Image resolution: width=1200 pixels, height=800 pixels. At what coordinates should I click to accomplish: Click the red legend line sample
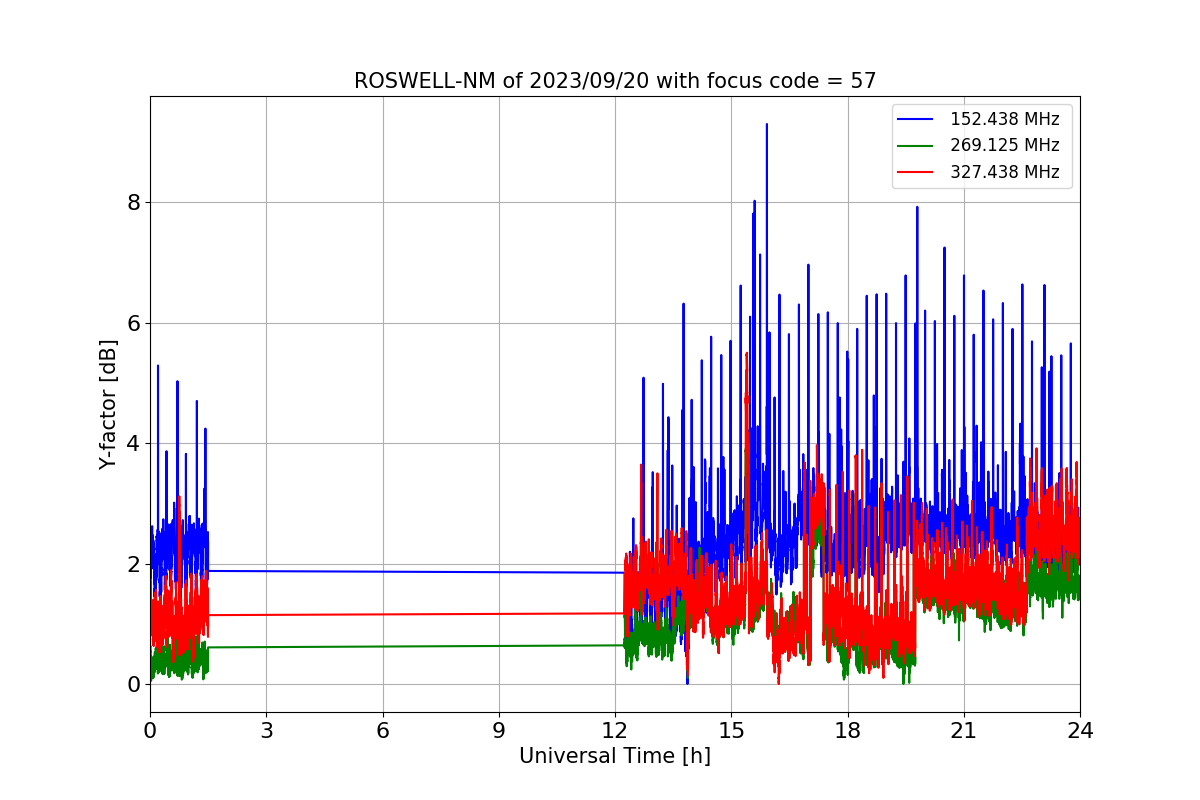(916, 172)
